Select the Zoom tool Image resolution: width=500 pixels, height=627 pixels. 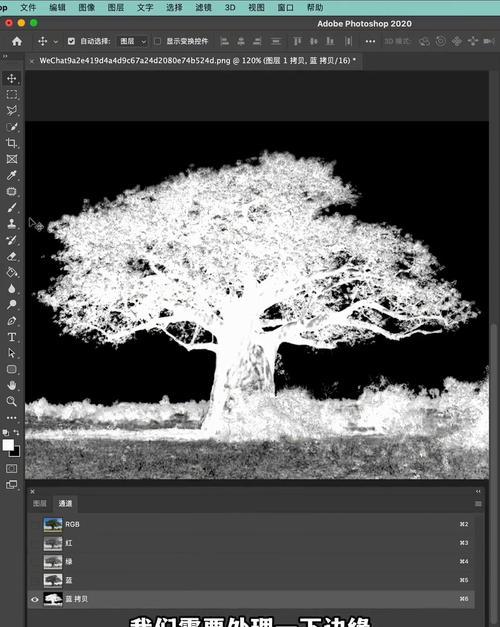[12, 401]
